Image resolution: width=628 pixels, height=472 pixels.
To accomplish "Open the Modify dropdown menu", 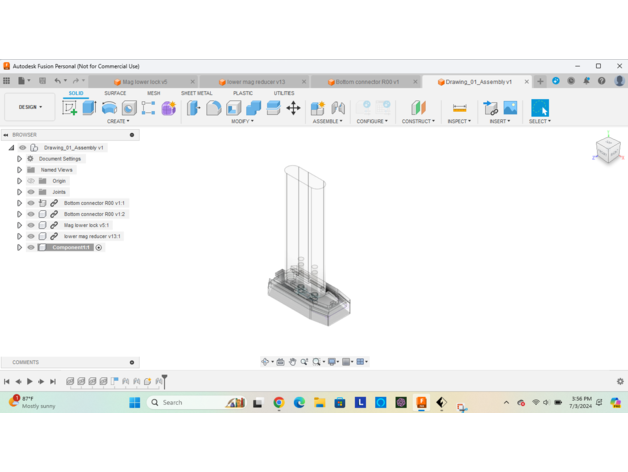I will coord(242,121).
